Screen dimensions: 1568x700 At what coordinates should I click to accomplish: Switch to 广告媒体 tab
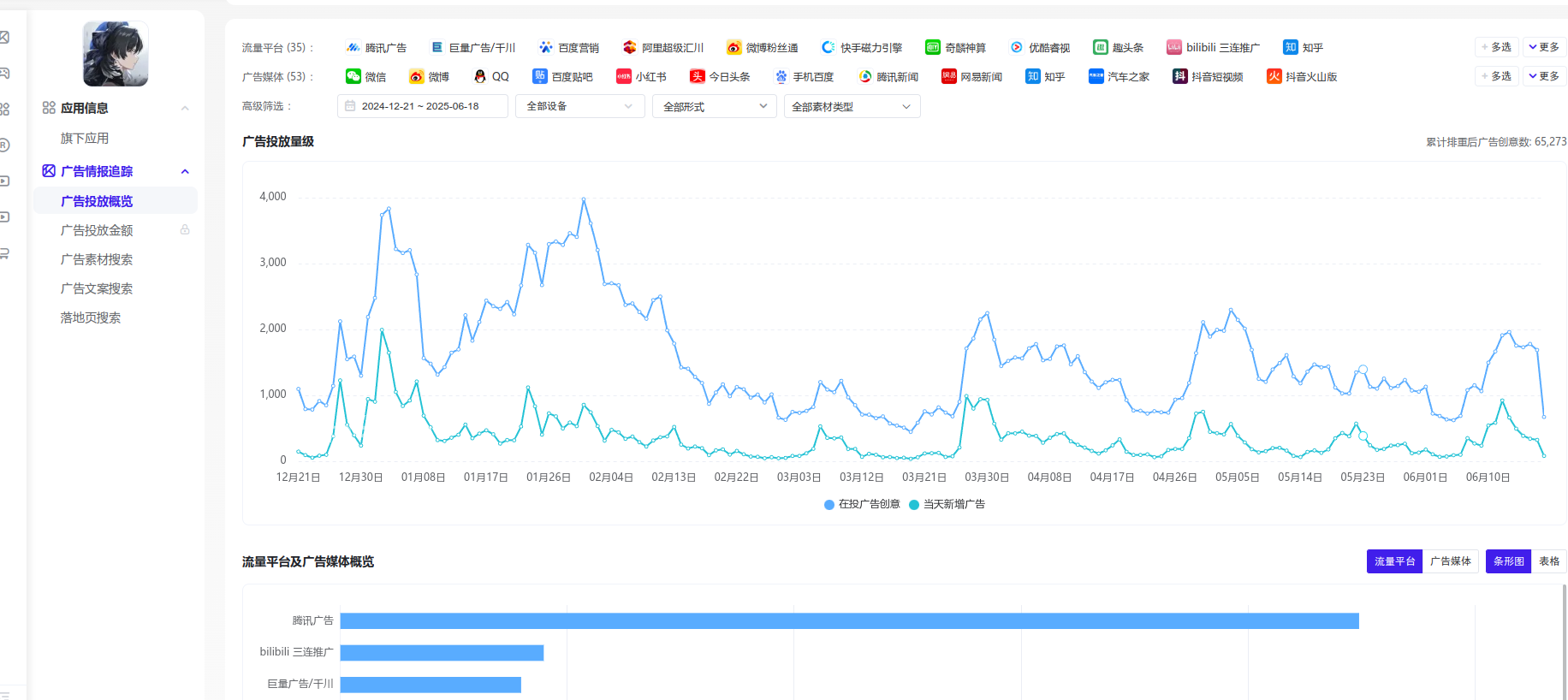click(1450, 561)
